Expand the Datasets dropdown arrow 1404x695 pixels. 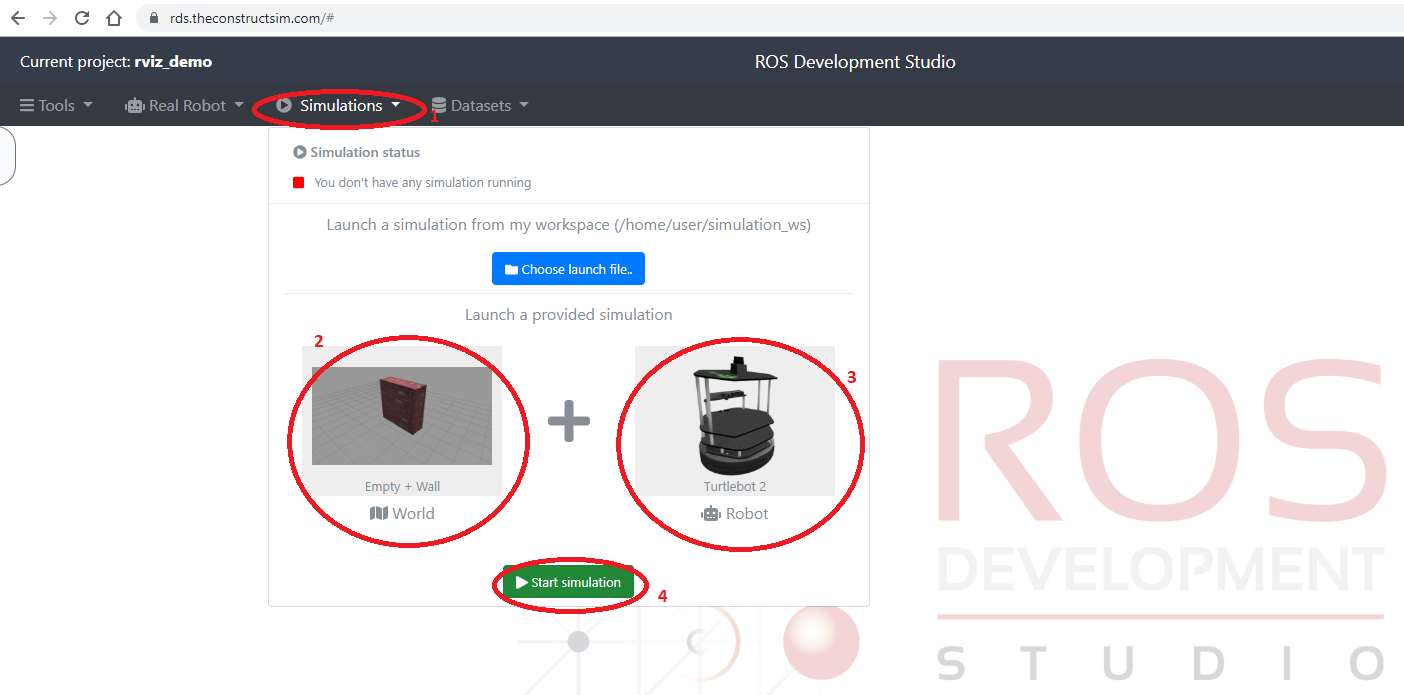pos(524,105)
